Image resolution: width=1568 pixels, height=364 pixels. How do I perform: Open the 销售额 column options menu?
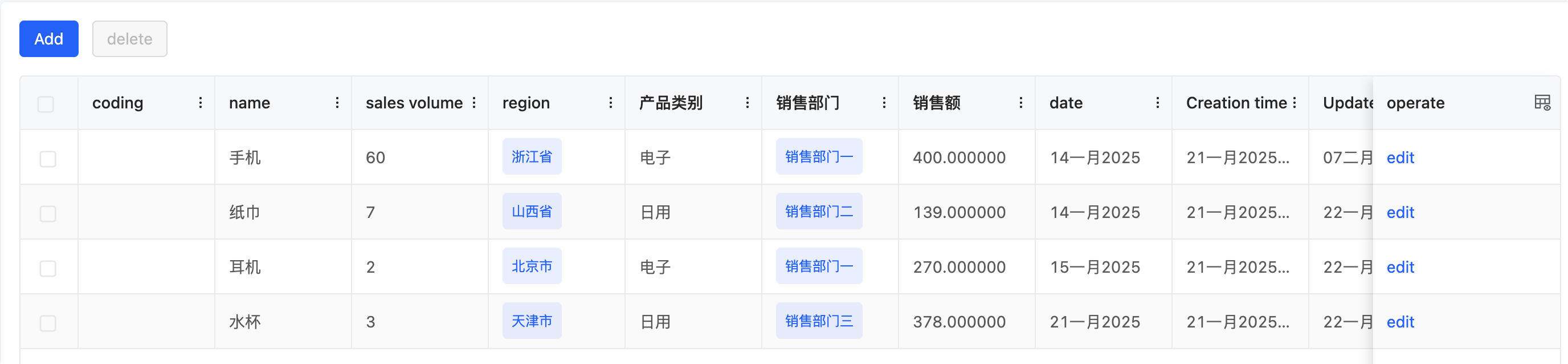(x=1021, y=103)
